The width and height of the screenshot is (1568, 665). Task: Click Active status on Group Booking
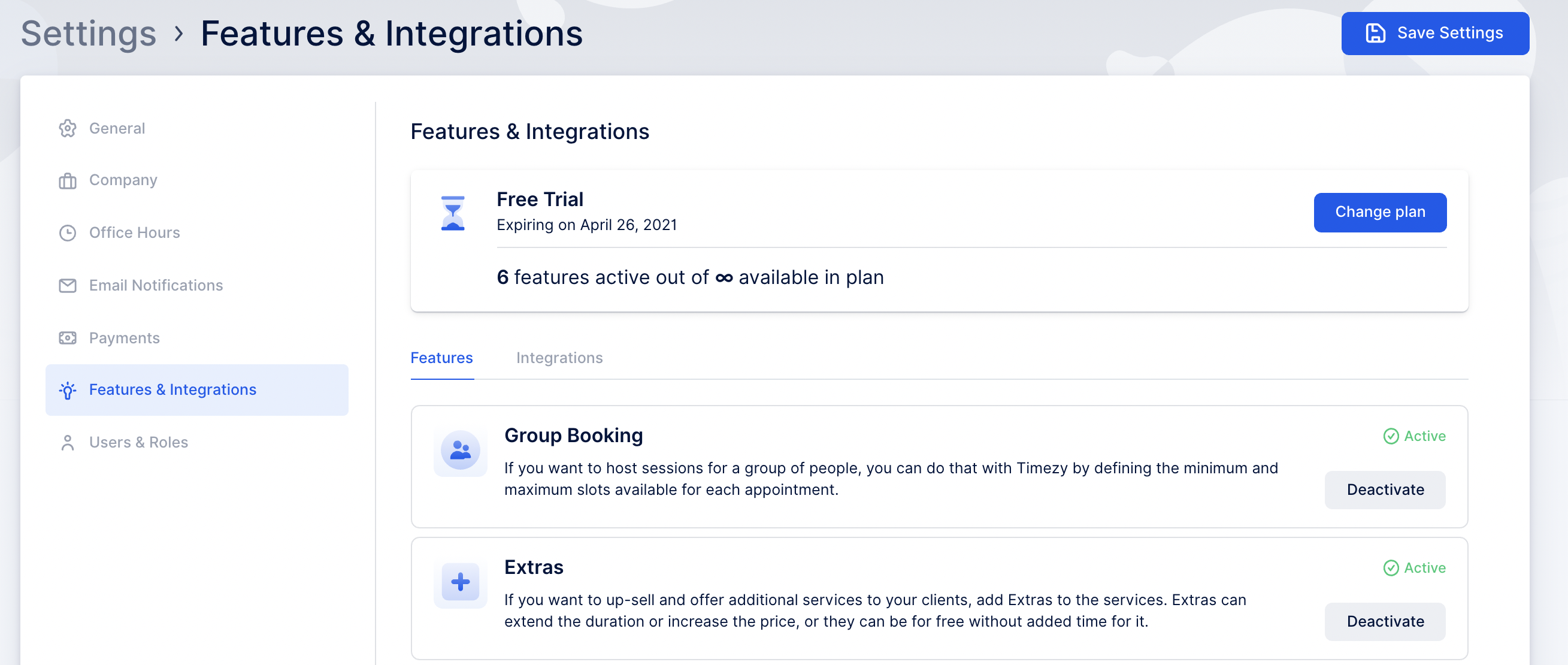tap(1415, 436)
